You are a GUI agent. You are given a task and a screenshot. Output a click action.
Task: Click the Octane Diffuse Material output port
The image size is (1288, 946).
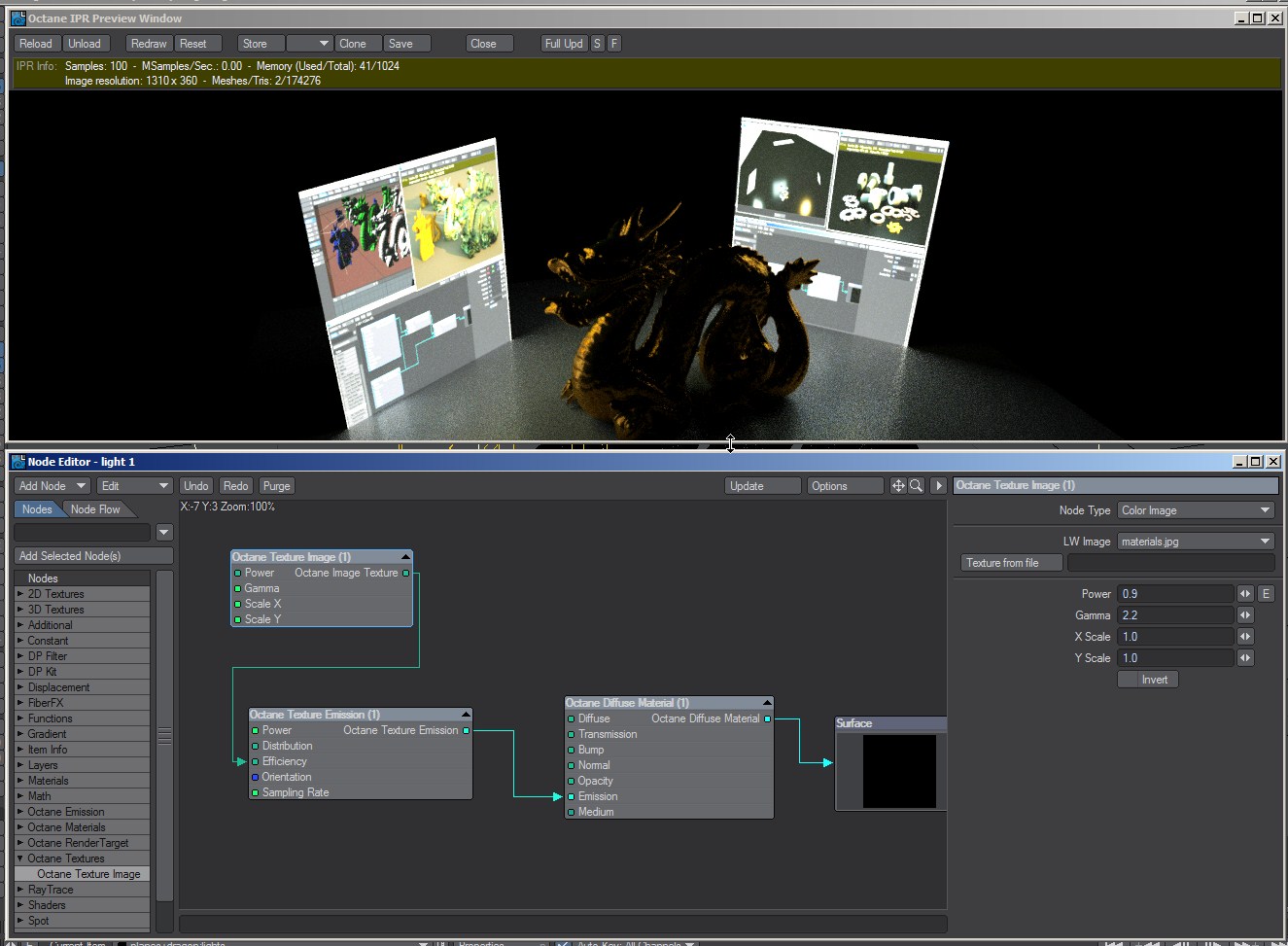(x=768, y=718)
